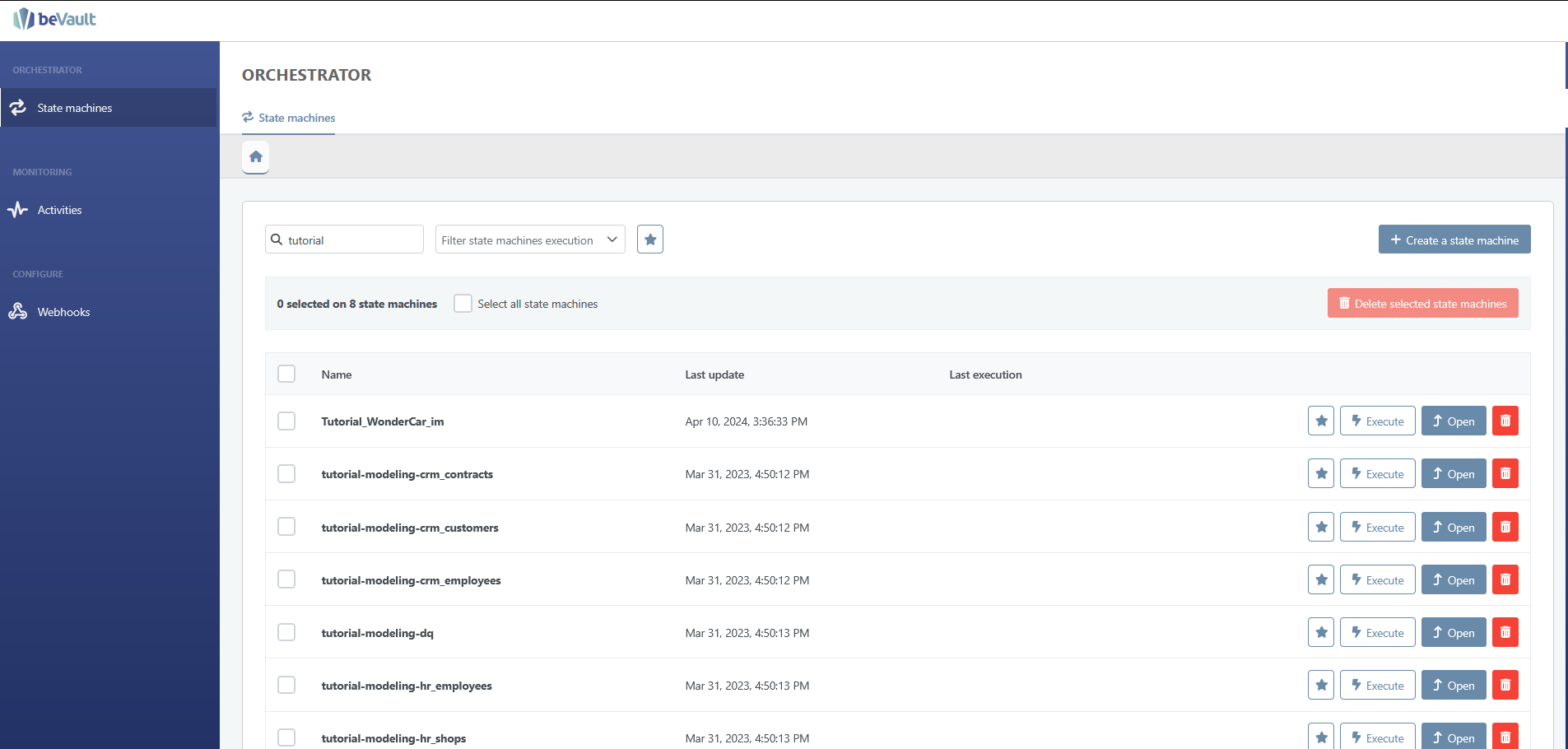Image resolution: width=1568 pixels, height=749 pixels.
Task: Open Activities in the sidebar
Action: (59, 210)
